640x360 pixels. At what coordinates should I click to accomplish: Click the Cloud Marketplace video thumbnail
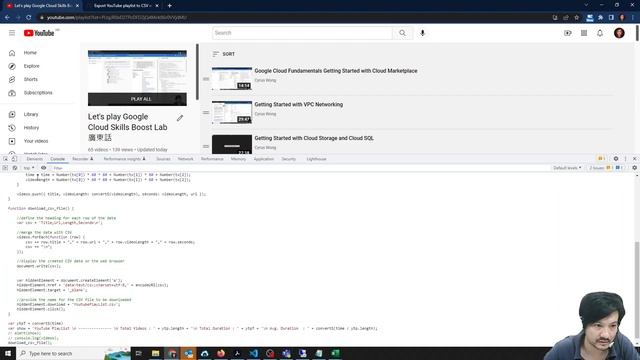232,78
